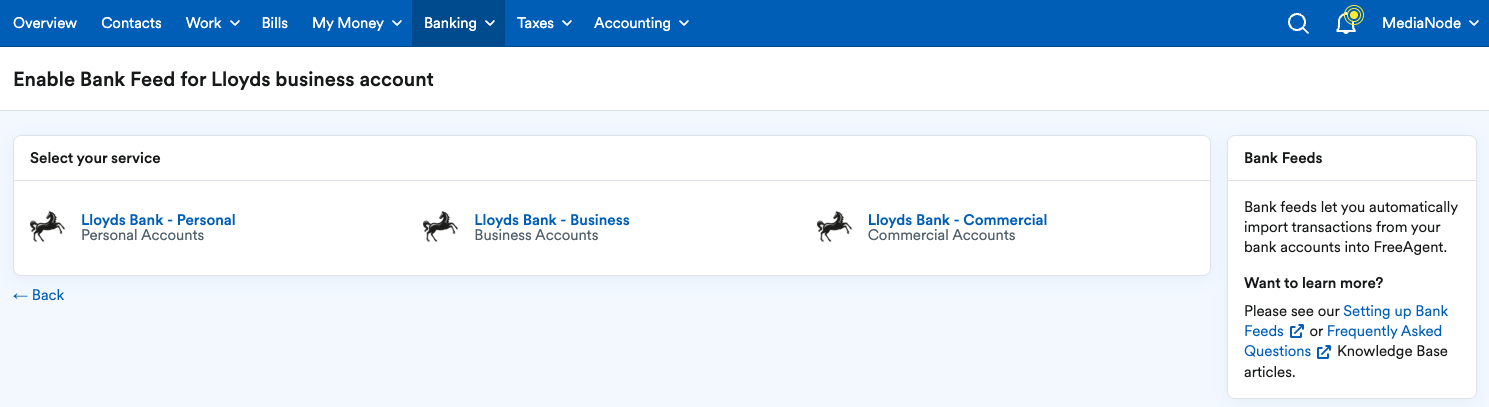
Task: Go to the Overview tab
Action: (45, 23)
